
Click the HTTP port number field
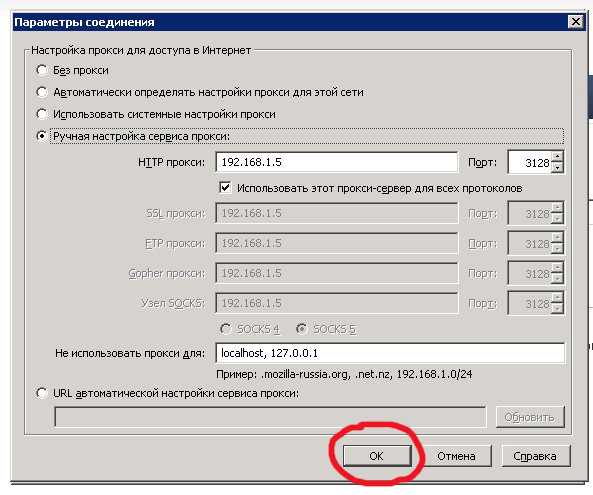tap(529, 162)
